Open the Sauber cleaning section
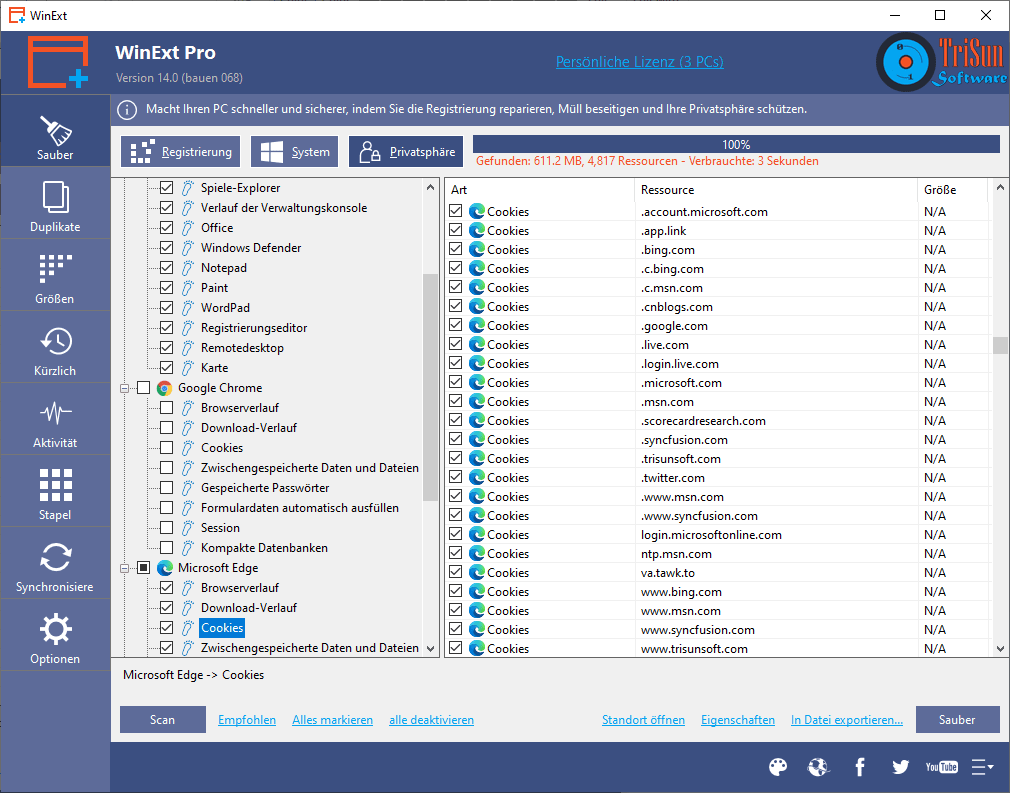1010x793 pixels. pos(55,131)
